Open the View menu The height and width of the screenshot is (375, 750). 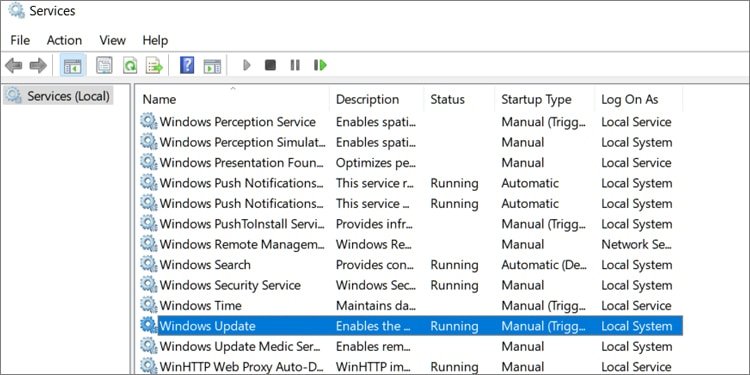pos(112,40)
